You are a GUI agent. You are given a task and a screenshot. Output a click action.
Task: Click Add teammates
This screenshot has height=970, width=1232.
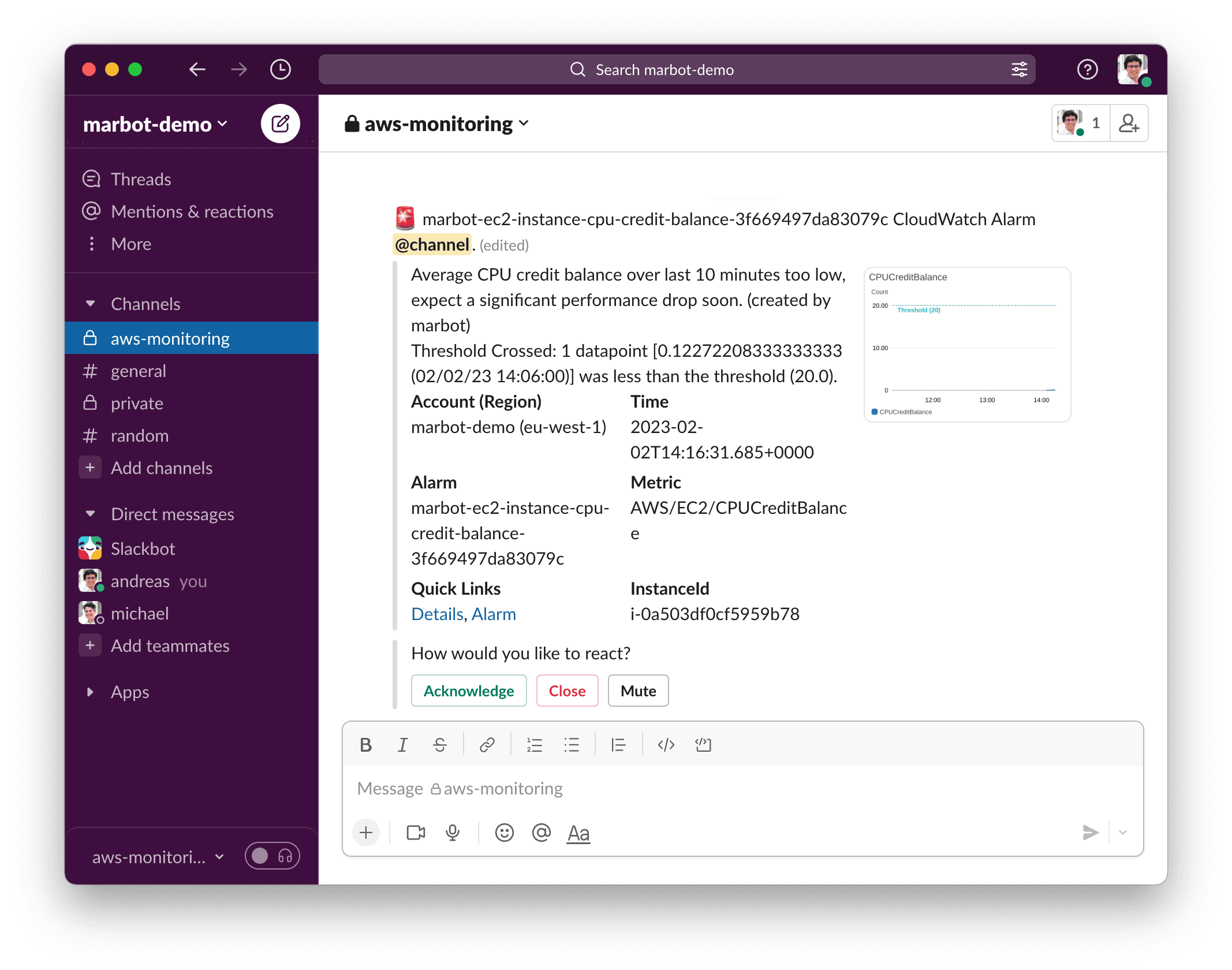pyautogui.click(x=192, y=646)
